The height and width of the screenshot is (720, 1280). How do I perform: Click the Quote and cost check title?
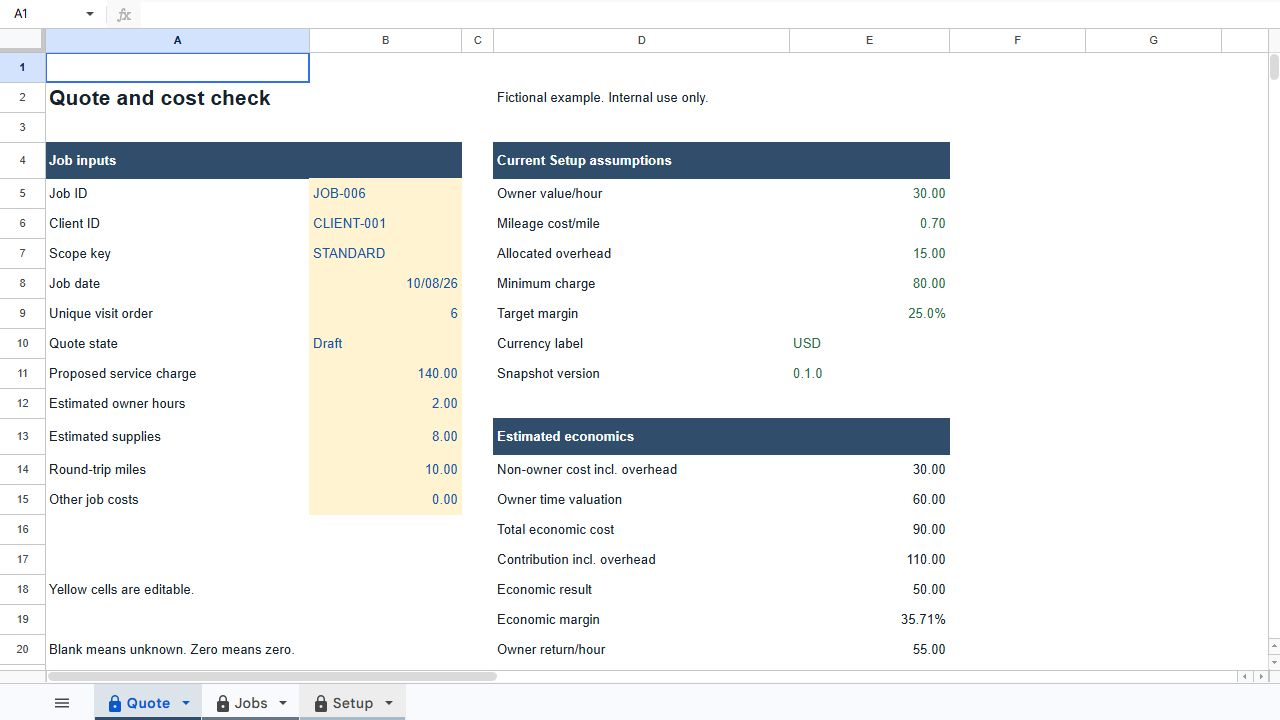pos(160,98)
